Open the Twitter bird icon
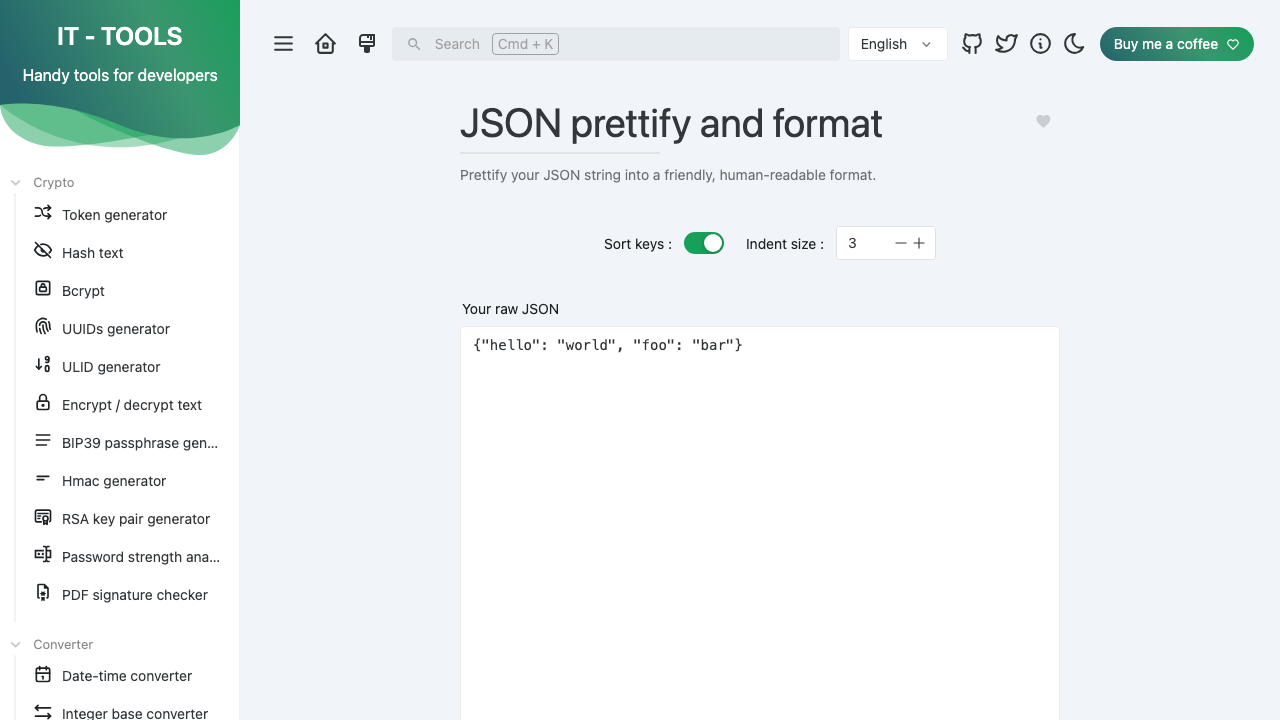The width and height of the screenshot is (1280, 720). click(x=1006, y=44)
